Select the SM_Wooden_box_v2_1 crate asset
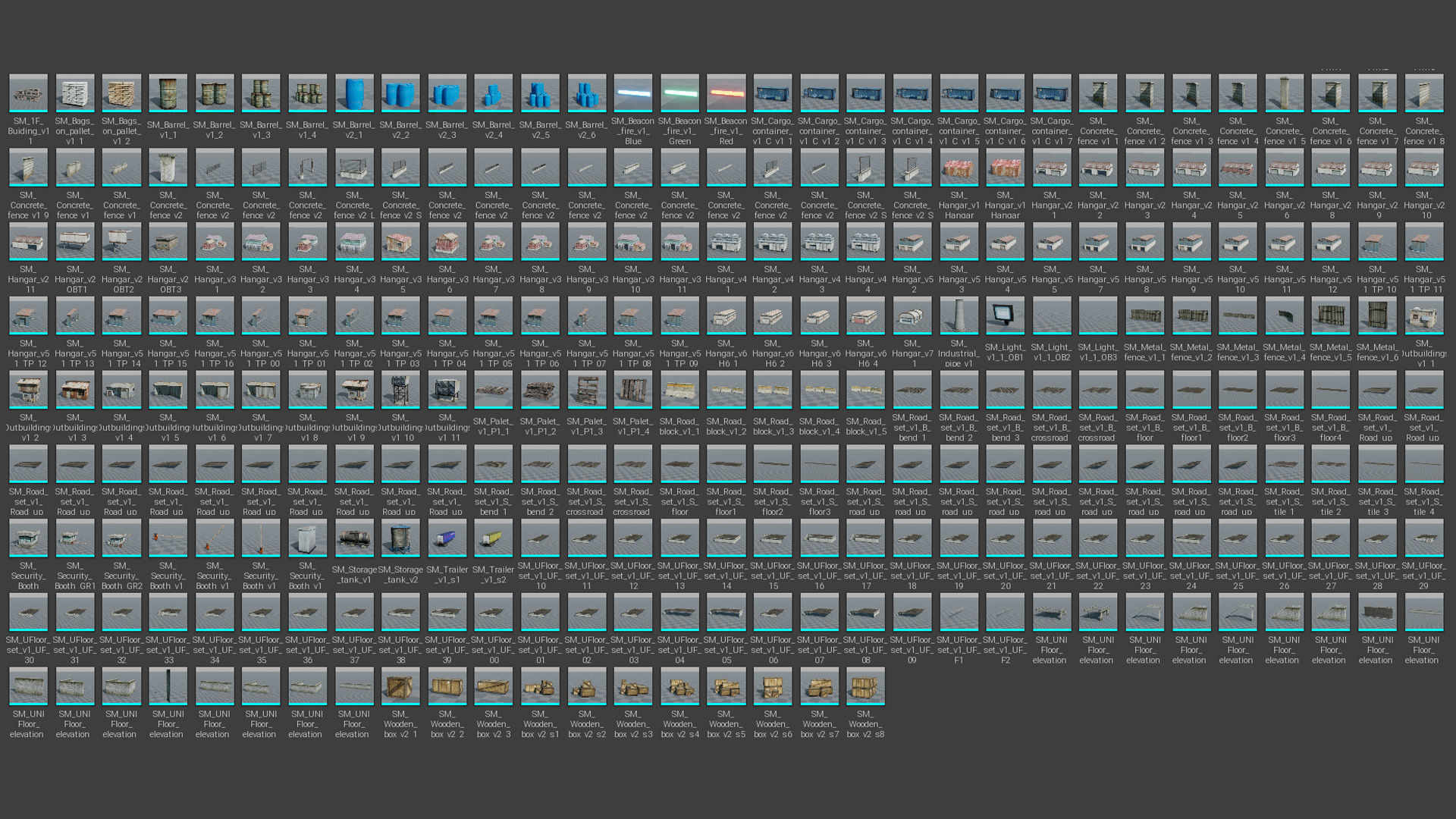Image resolution: width=1456 pixels, height=819 pixels. 400,686
